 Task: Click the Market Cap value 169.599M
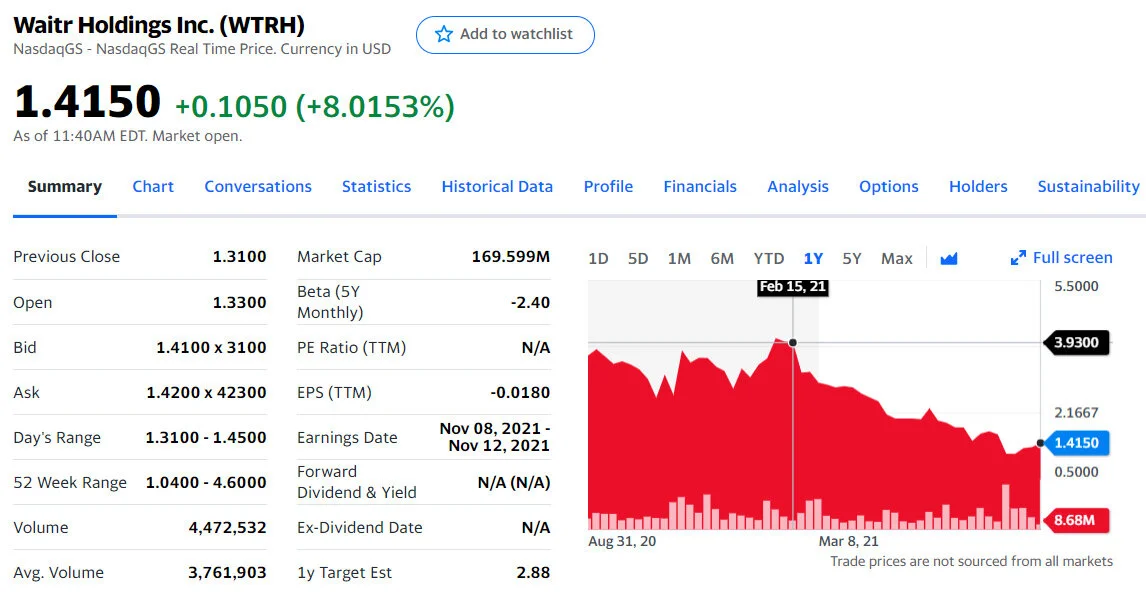point(511,257)
